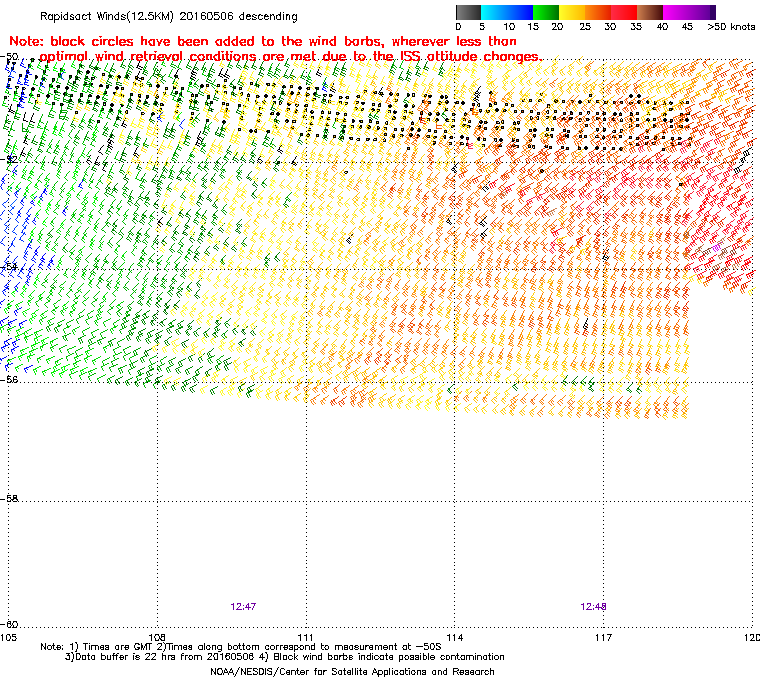Click the '117' longitude axis label
The width and height of the screenshot is (760, 688).
[603, 638]
